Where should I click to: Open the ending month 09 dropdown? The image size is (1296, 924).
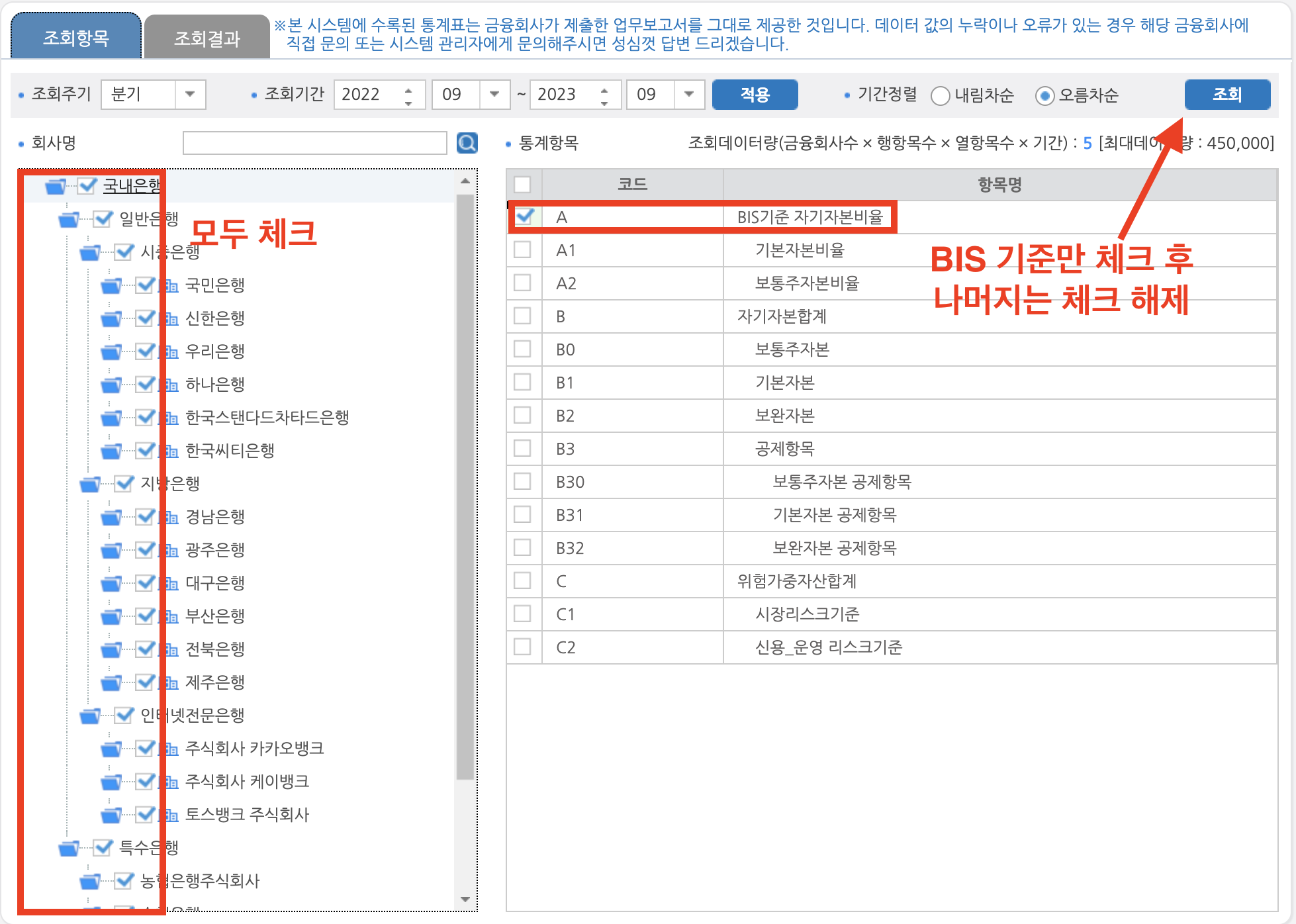pyautogui.click(x=689, y=94)
